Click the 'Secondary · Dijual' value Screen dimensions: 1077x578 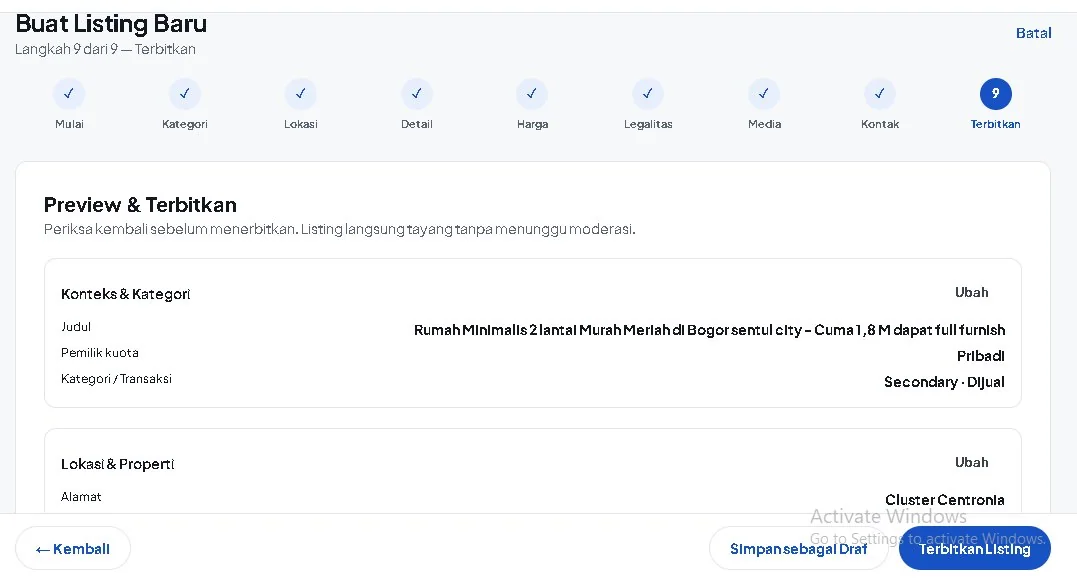[944, 382]
